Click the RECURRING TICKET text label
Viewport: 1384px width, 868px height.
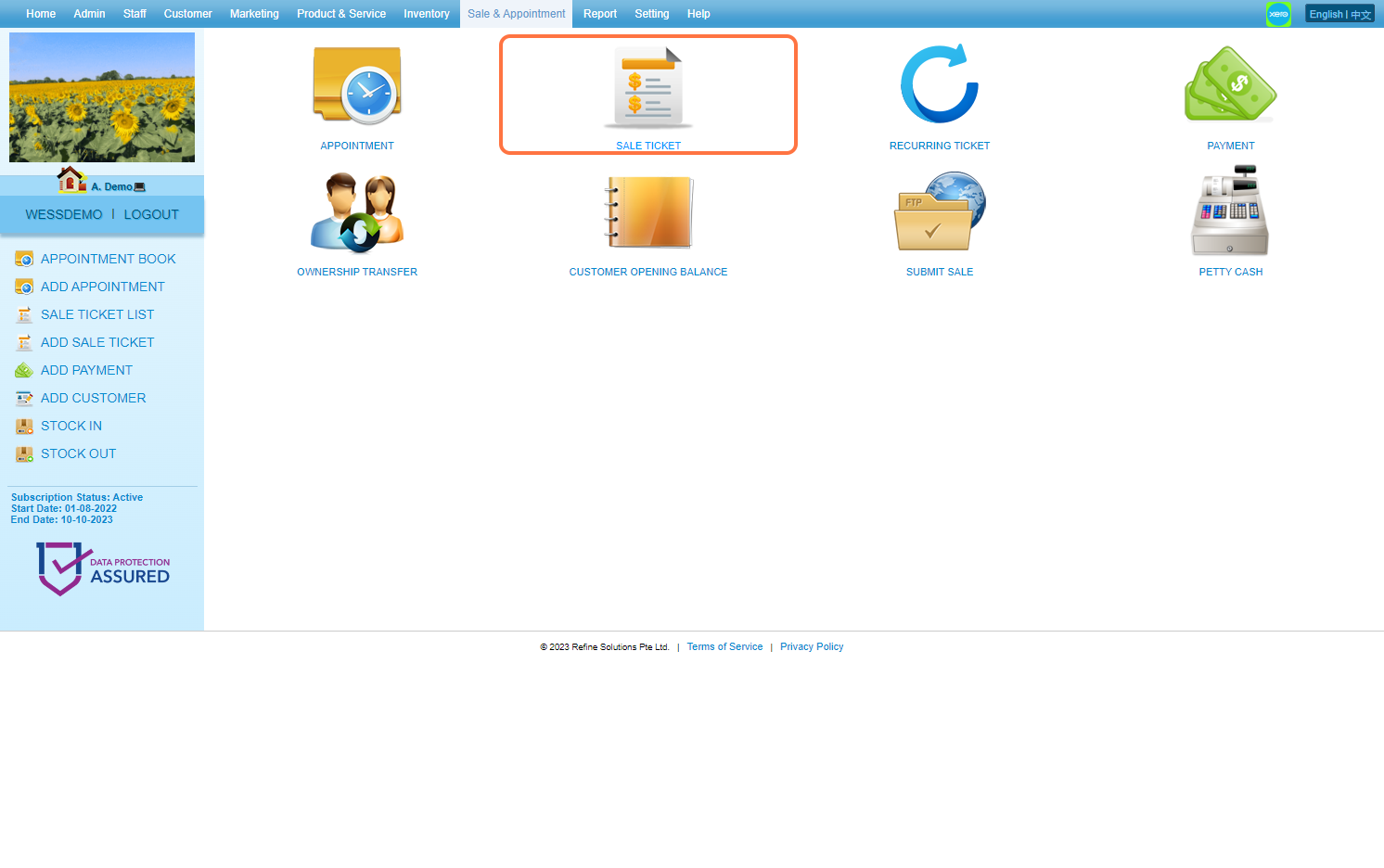pyautogui.click(x=940, y=146)
